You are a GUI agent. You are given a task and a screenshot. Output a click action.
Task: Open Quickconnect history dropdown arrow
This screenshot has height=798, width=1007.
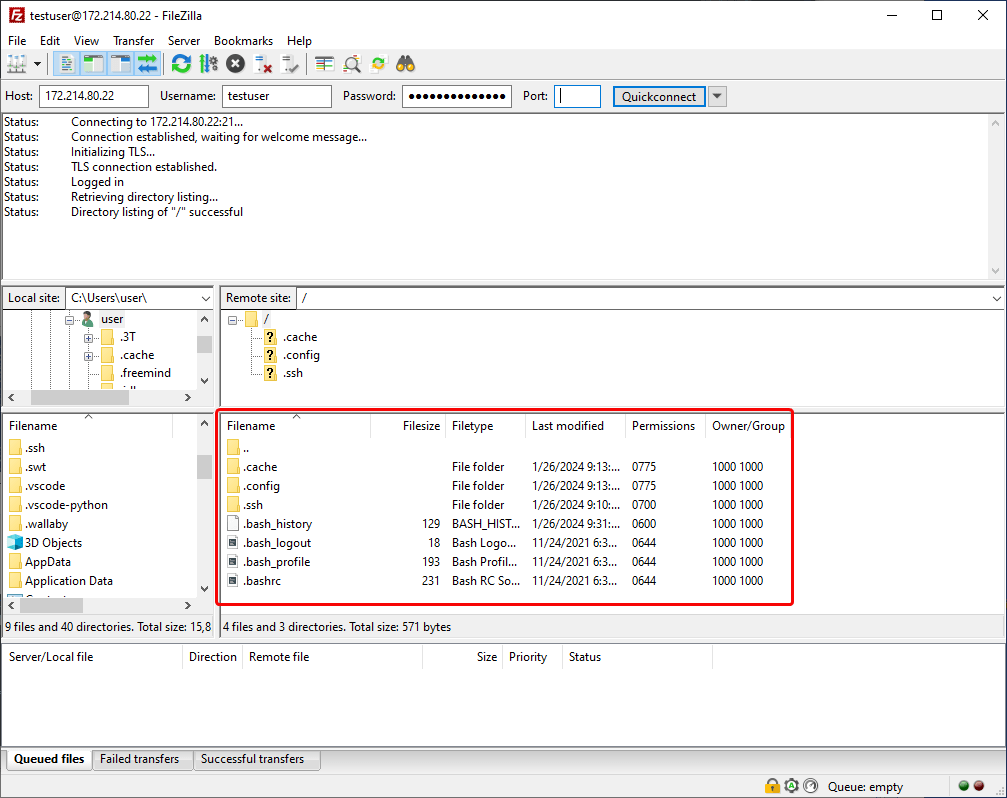[717, 96]
